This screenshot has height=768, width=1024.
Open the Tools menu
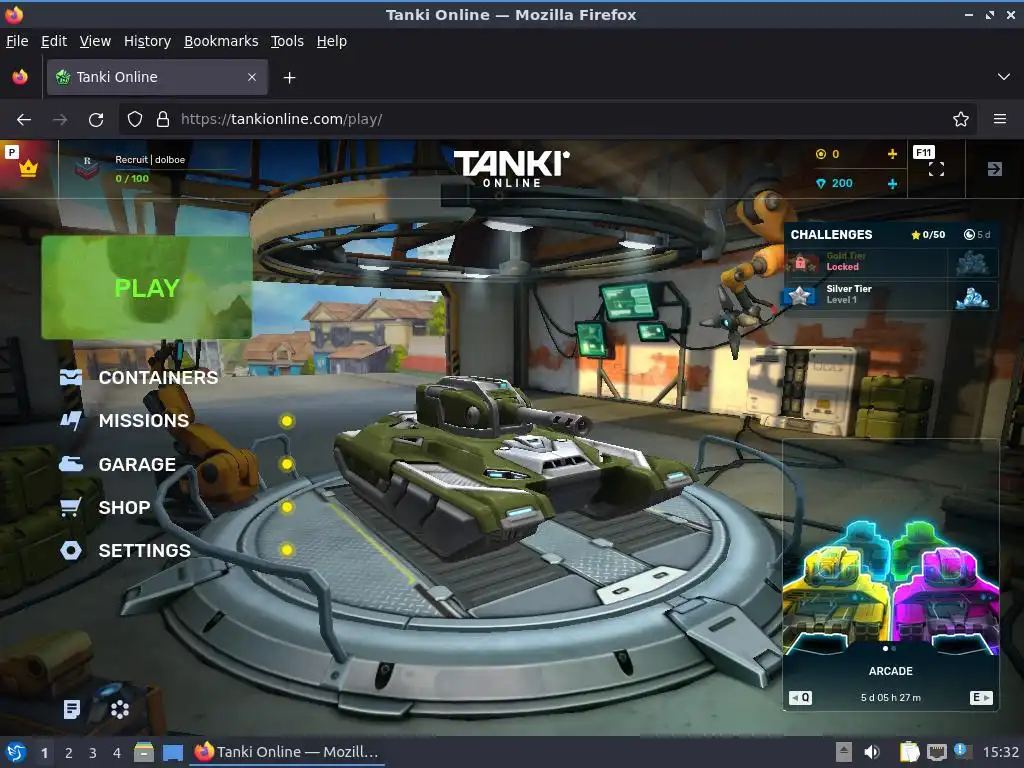(287, 41)
